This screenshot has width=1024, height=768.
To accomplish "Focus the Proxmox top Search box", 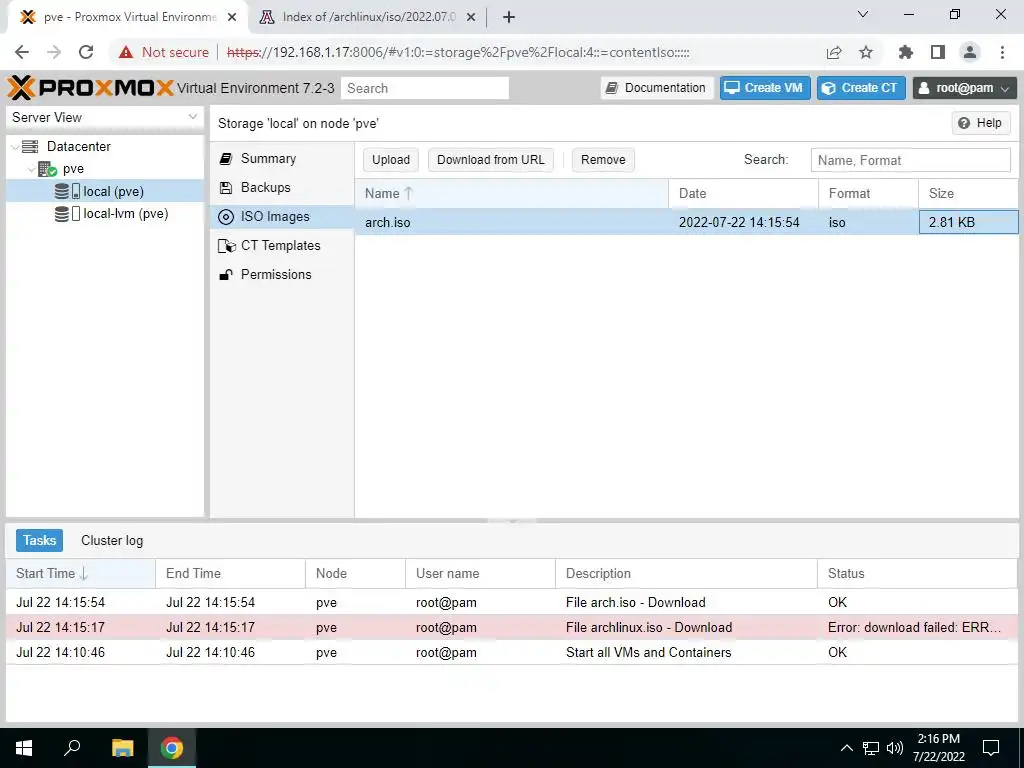I will 424,88.
